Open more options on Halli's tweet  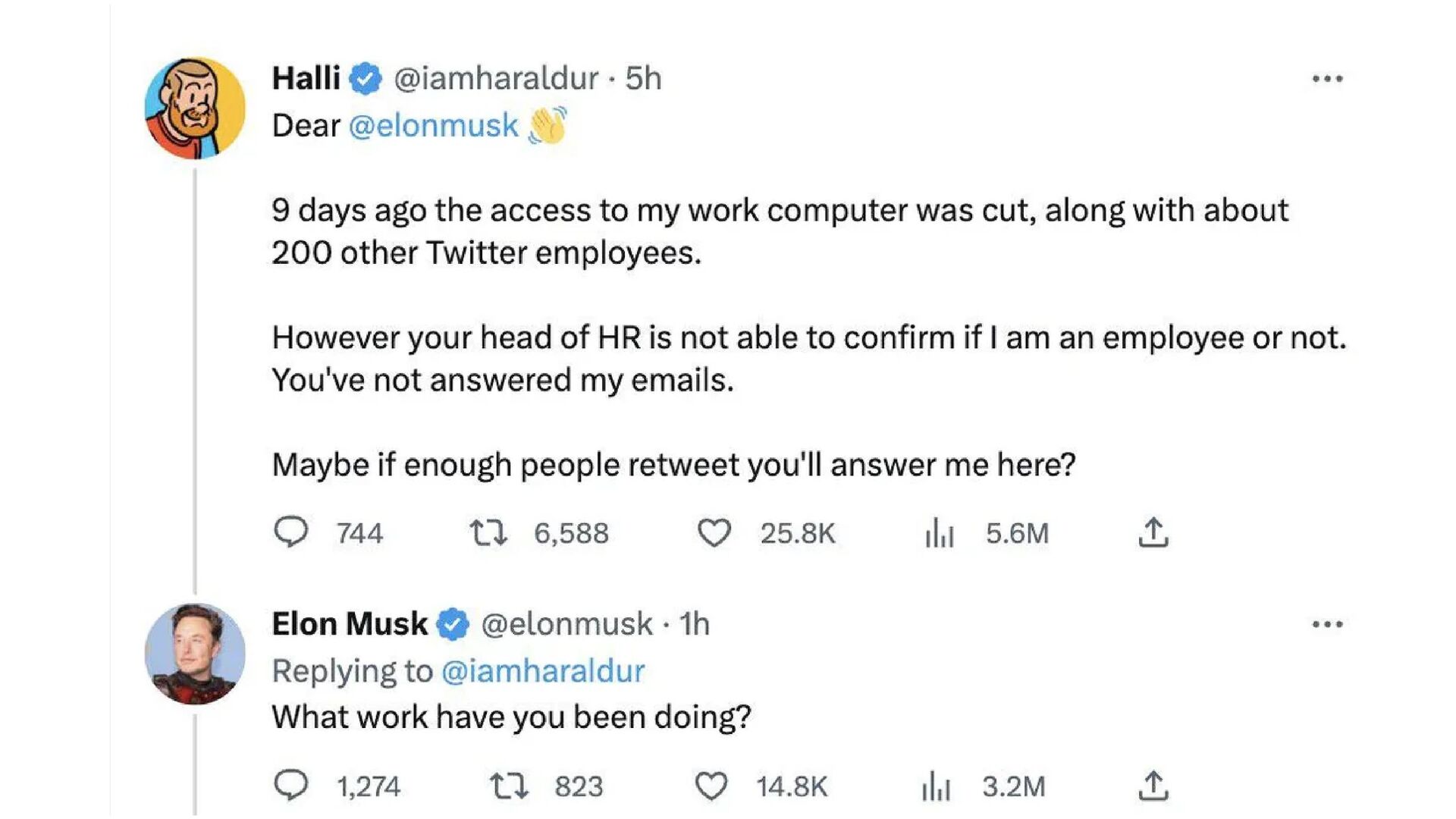[x=1327, y=79]
